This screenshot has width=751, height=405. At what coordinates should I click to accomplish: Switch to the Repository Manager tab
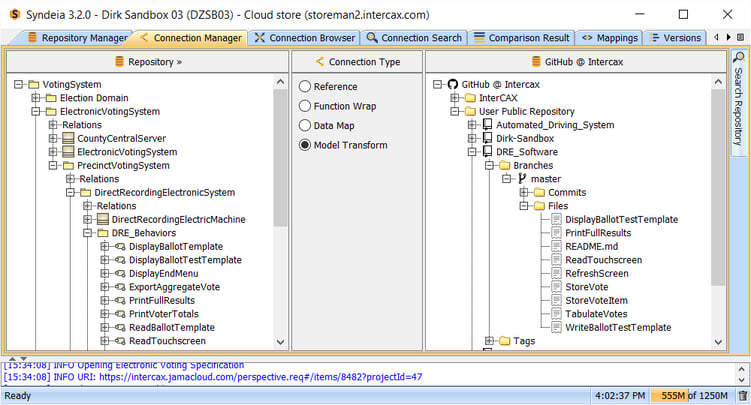(78, 38)
